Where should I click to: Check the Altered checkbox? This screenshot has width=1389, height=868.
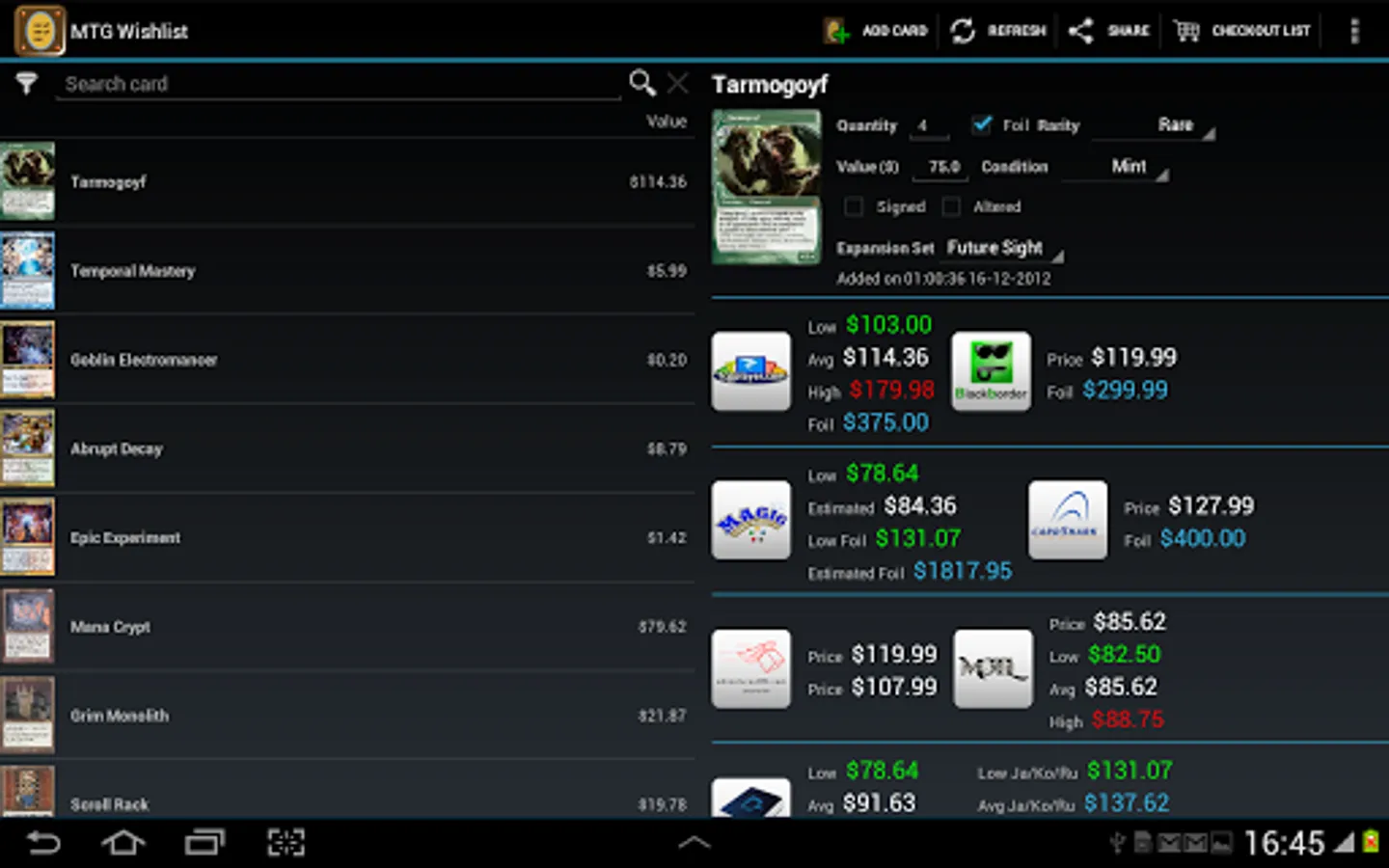951,206
